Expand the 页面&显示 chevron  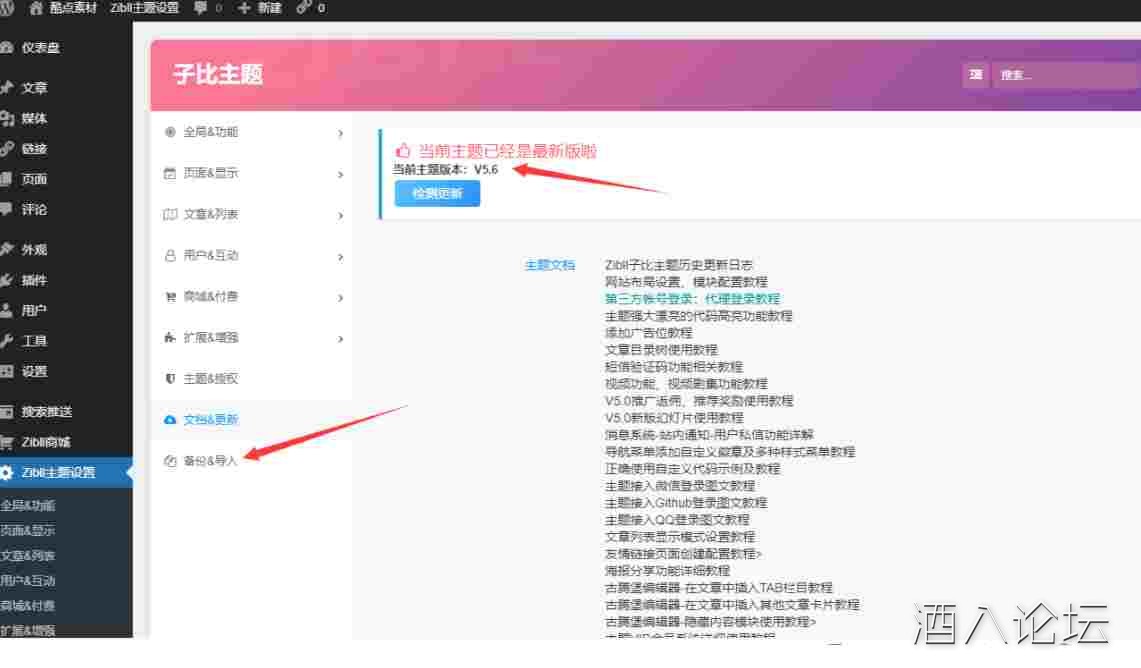[341, 175]
